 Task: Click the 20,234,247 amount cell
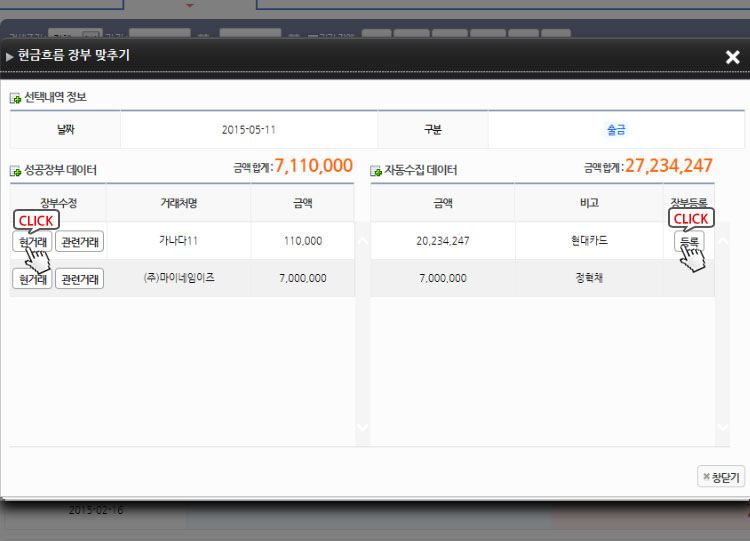coord(443,241)
